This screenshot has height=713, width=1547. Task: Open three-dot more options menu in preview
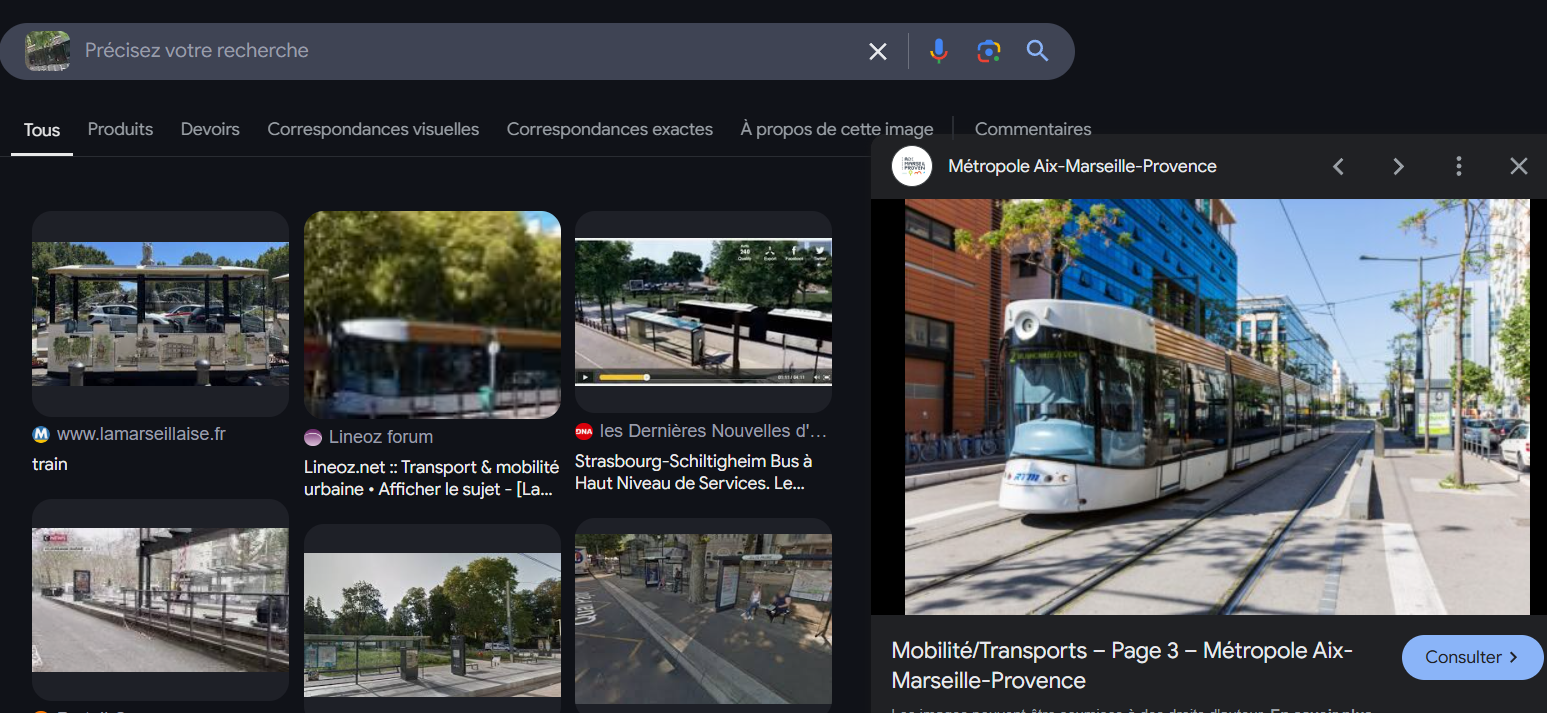(x=1459, y=166)
